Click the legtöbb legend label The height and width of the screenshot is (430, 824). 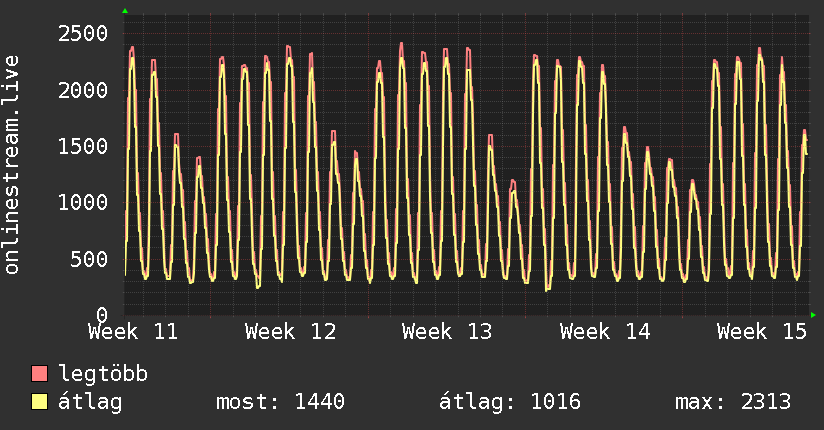point(103,373)
